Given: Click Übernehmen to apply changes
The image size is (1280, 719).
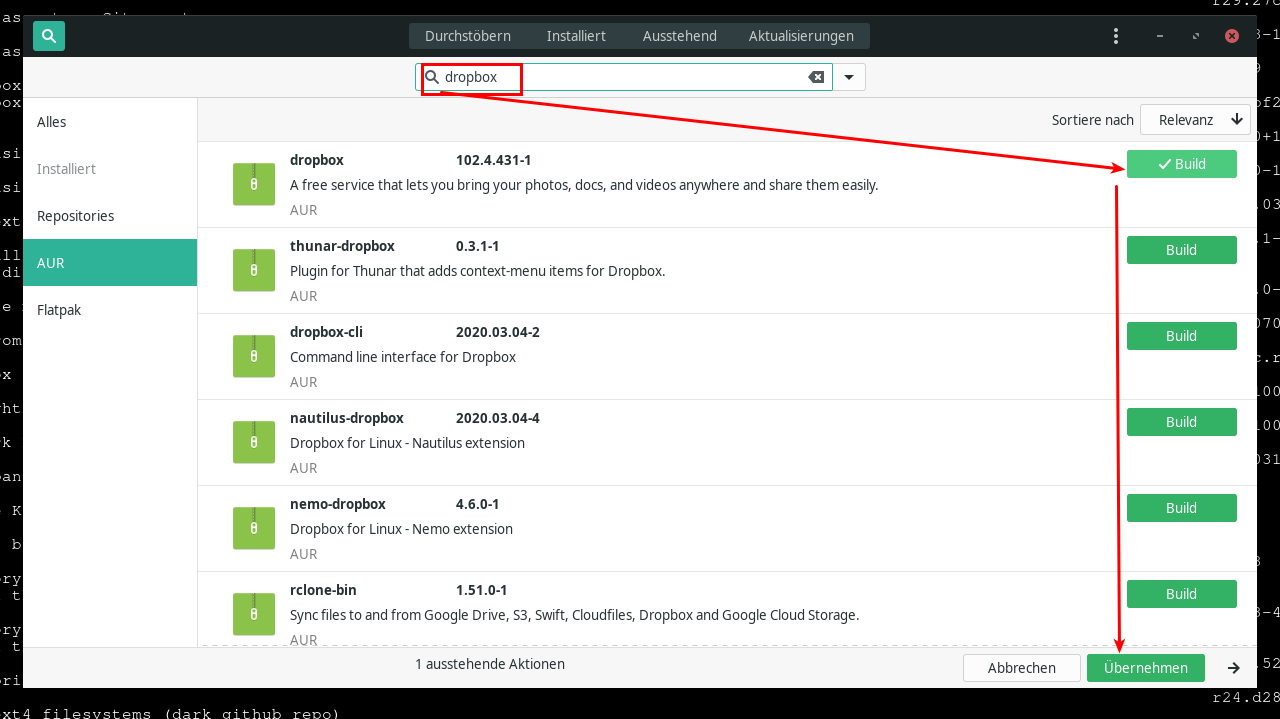Looking at the screenshot, I should (1146, 668).
